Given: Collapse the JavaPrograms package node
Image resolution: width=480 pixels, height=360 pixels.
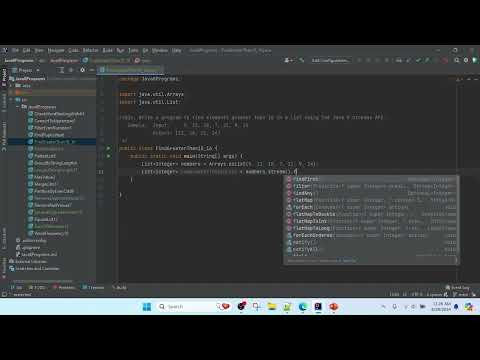Looking at the screenshot, I should (x=18, y=107).
